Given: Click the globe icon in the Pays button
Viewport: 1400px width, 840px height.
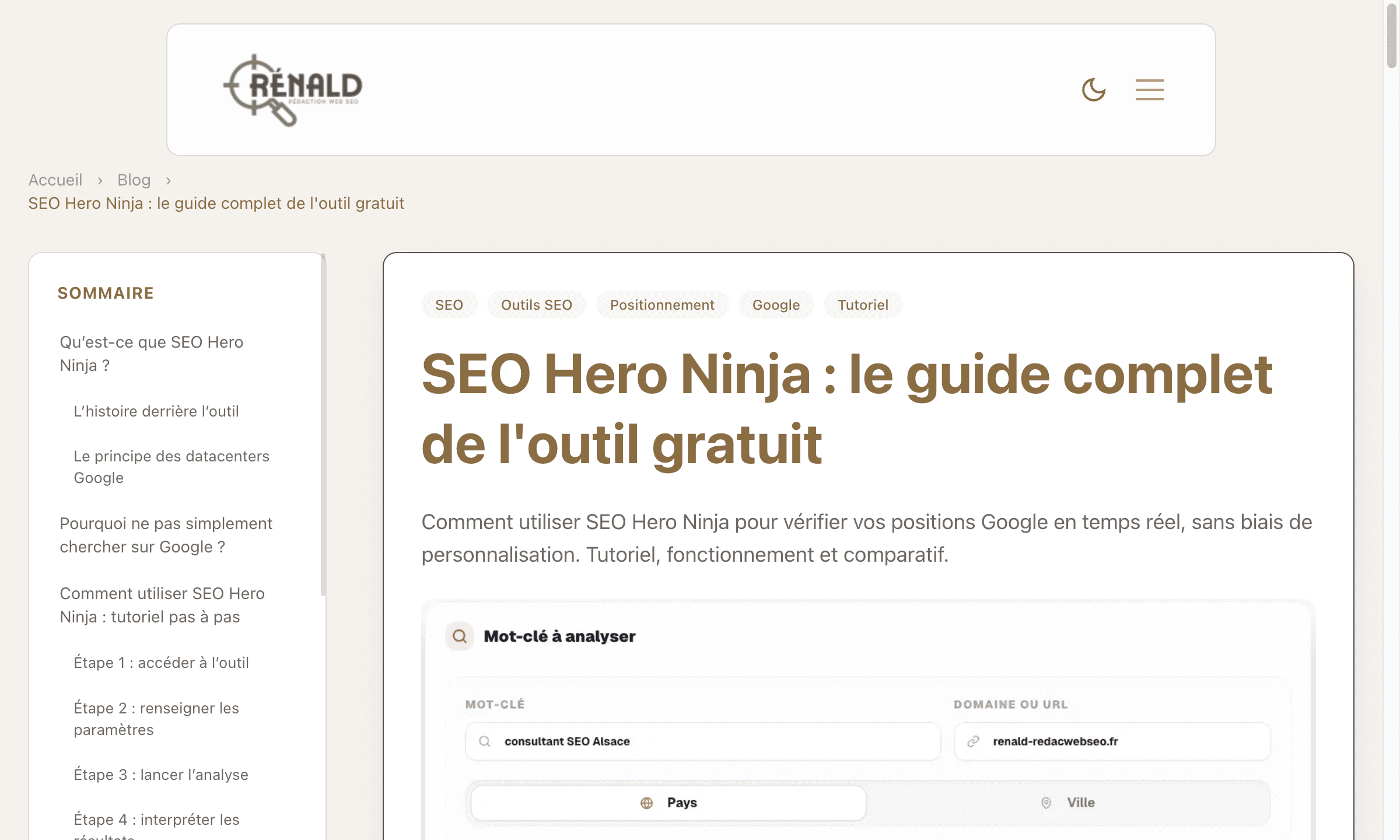Looking at the screenshot, I should 646,802.
